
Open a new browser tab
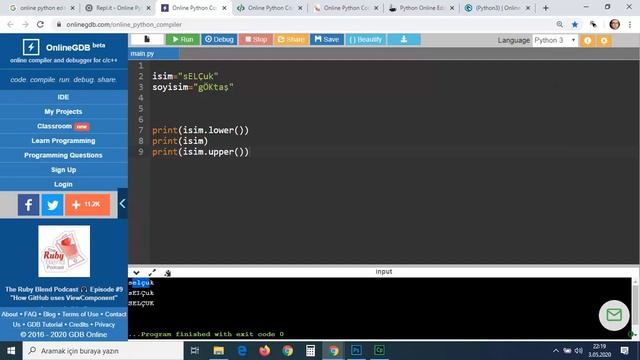point(546,8)
